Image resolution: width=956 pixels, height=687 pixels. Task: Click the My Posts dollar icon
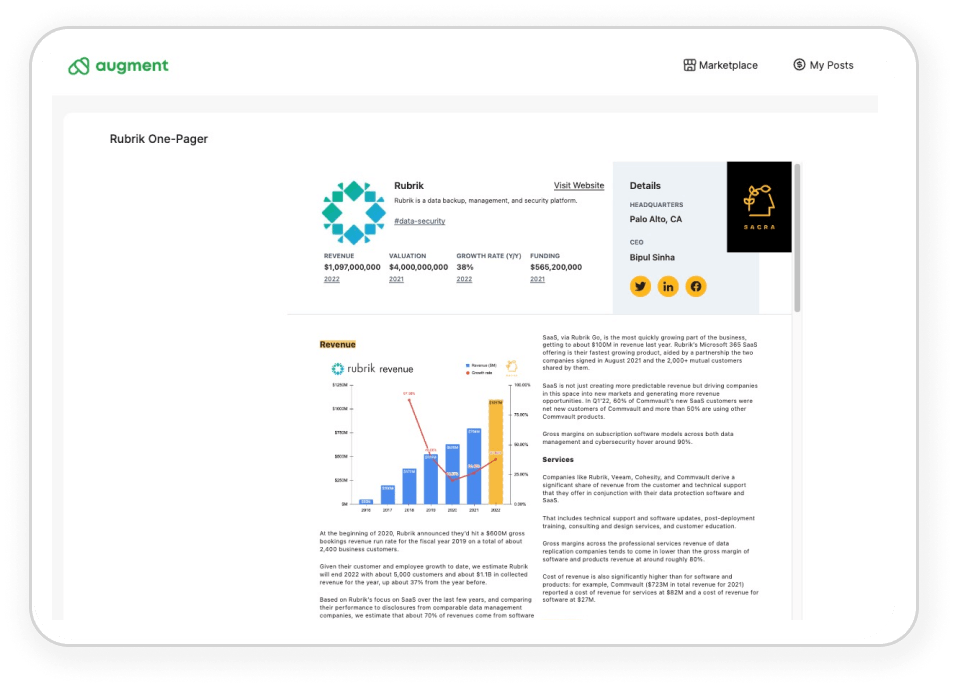click(x=799, y=65)
